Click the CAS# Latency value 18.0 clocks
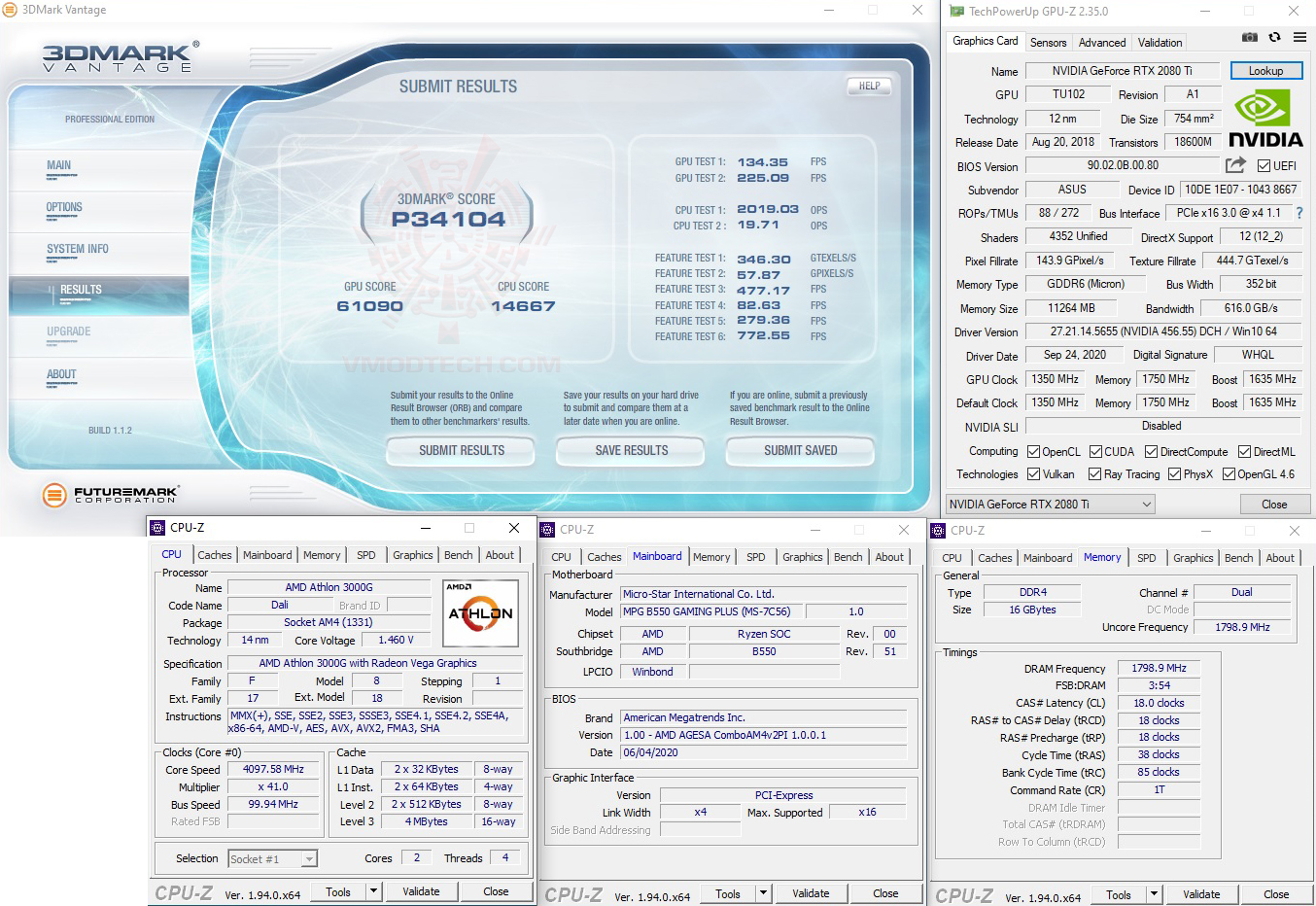Screen dimensions: 1316x906 (1159, 703)
